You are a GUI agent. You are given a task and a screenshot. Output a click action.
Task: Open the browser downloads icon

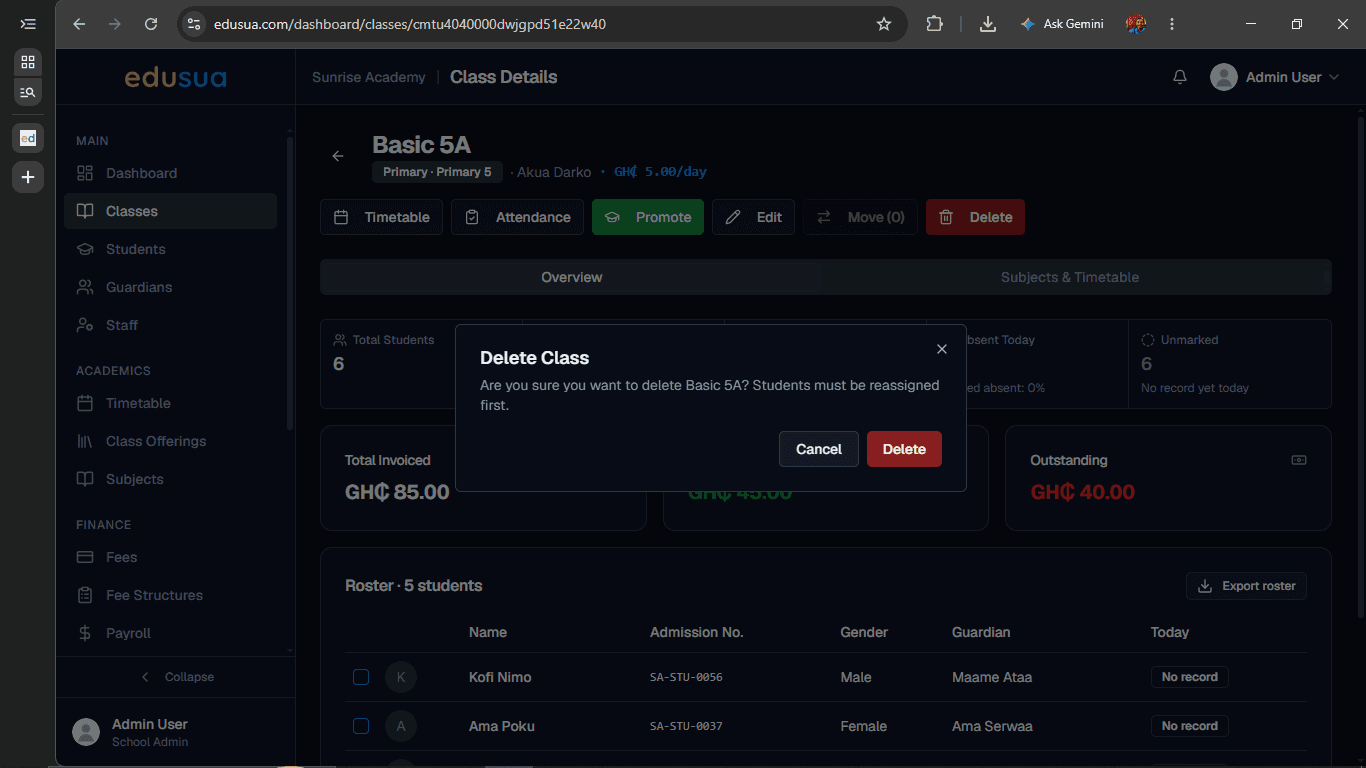pos(988,24)
